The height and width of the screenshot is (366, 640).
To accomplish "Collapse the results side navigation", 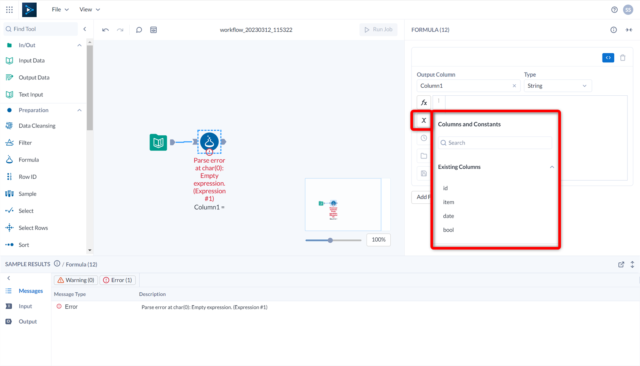I will point(9,278).
